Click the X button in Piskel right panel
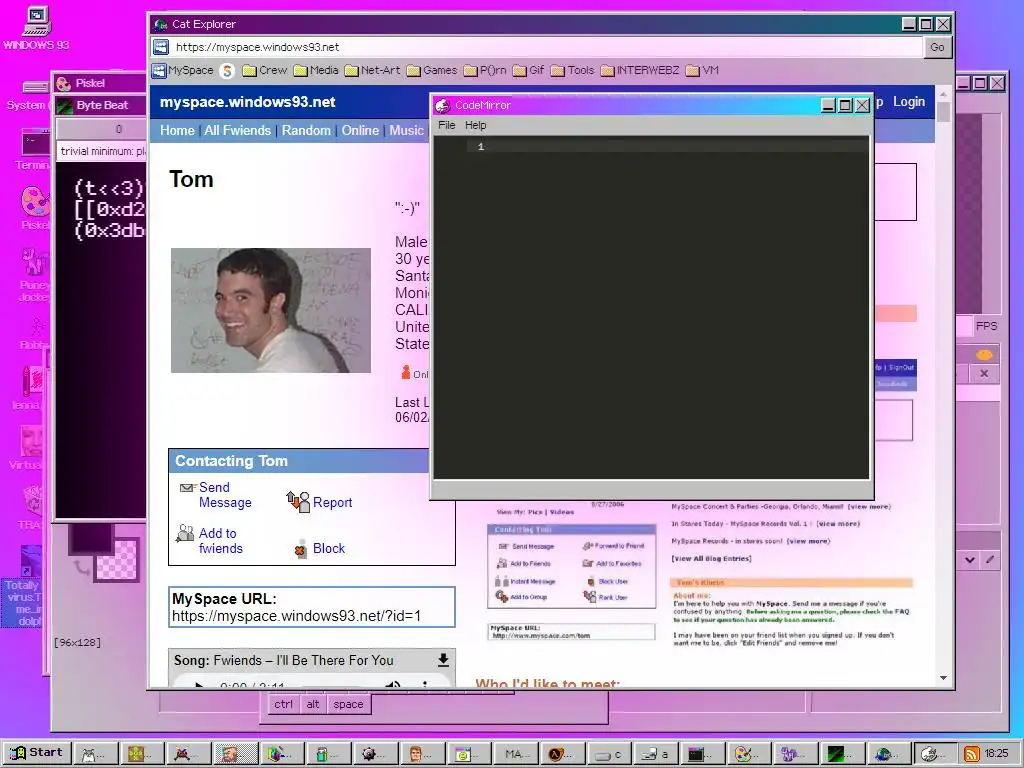Viewport: 1024px width, 768px height. tap(984, 374)
